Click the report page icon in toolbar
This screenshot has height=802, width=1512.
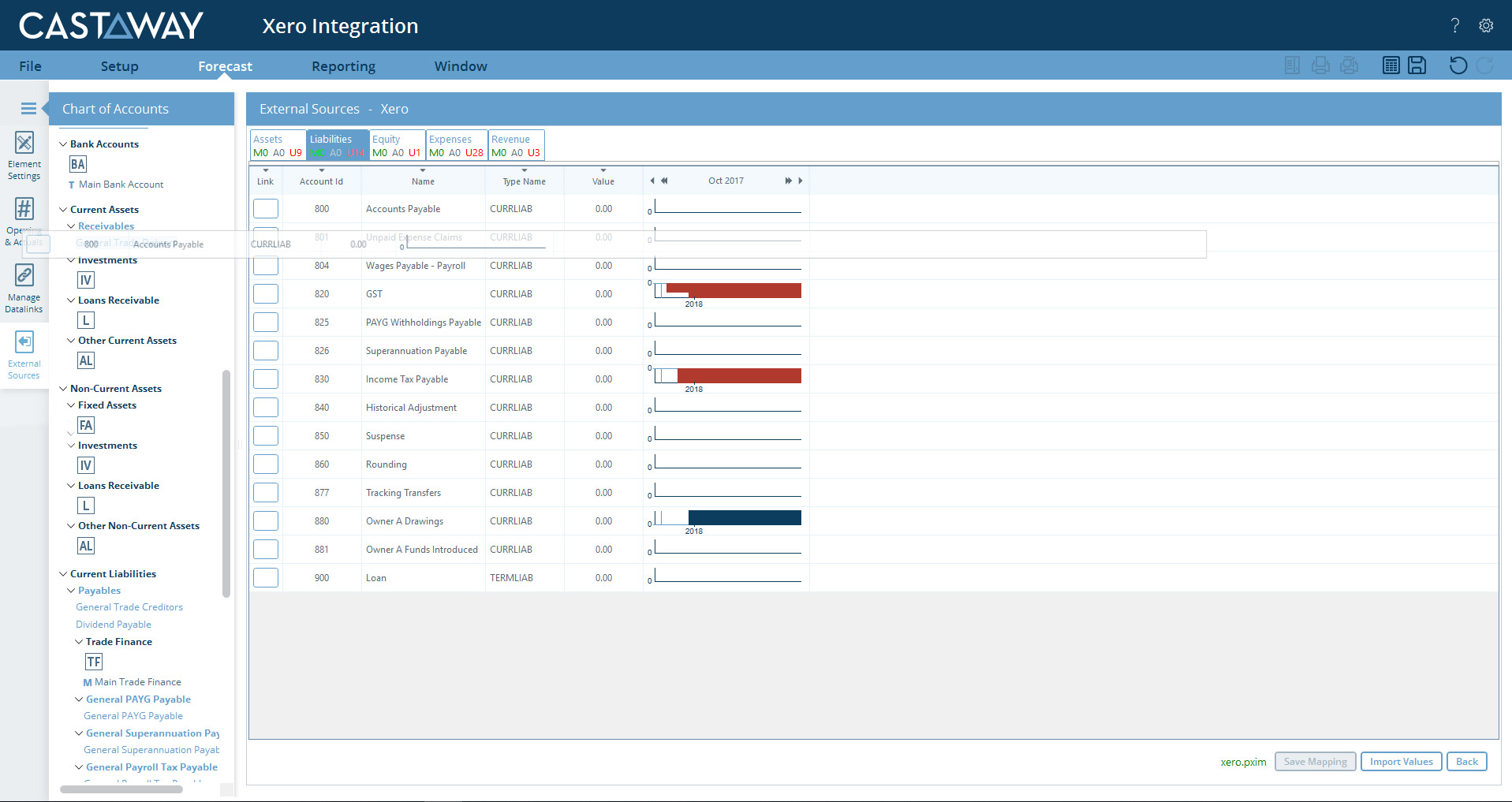[1292, 65]
